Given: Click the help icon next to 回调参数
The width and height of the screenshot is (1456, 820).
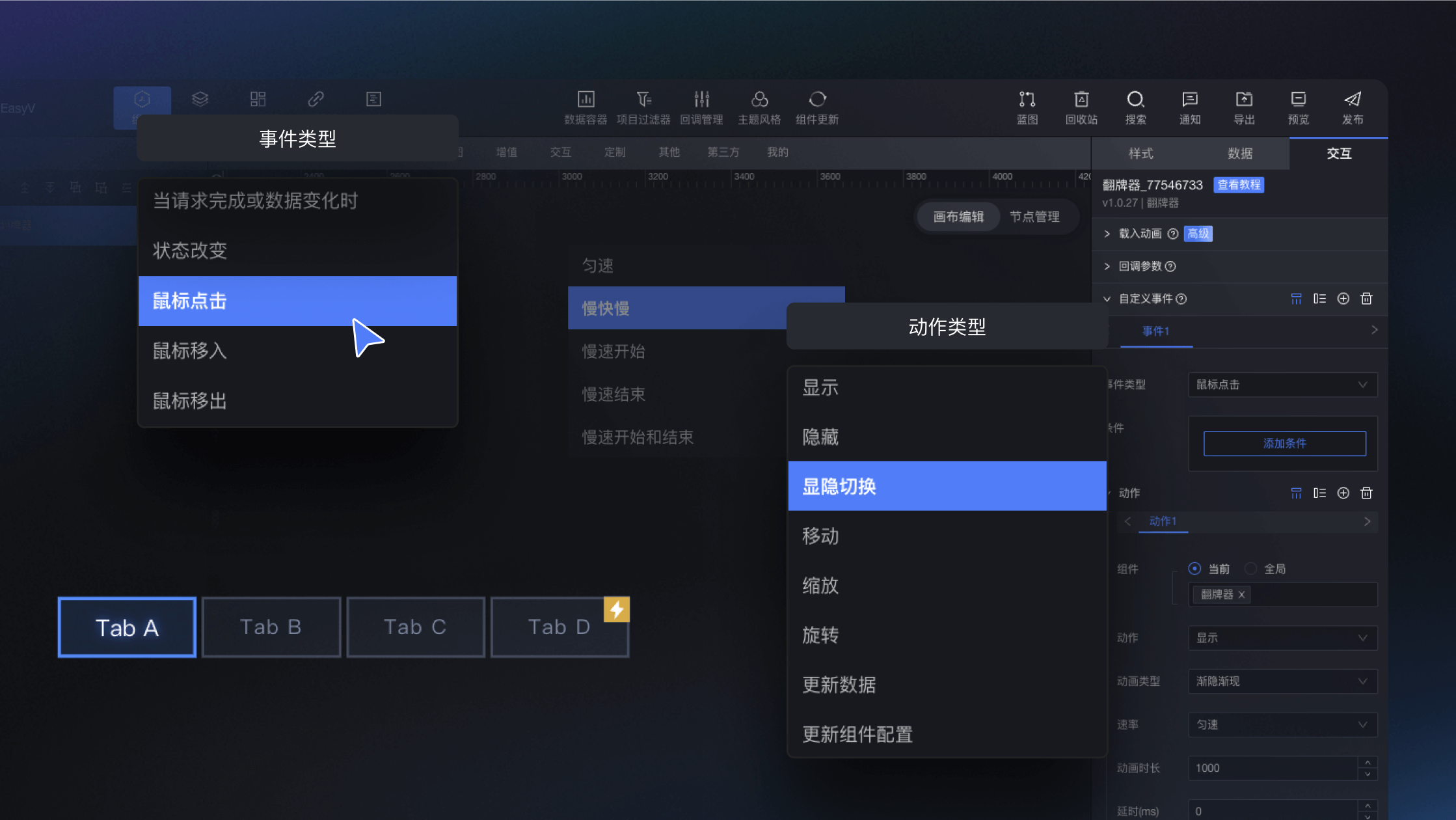Looking at the screenshot, I should click(x=1170, y=266).
